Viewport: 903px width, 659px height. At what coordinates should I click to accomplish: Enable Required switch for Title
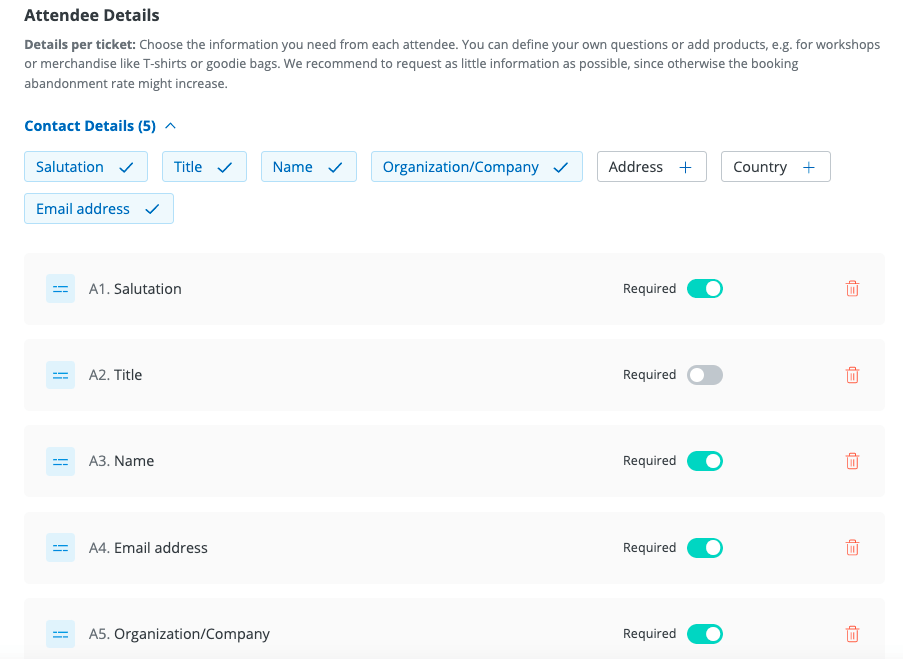click(x=704, y=375)
